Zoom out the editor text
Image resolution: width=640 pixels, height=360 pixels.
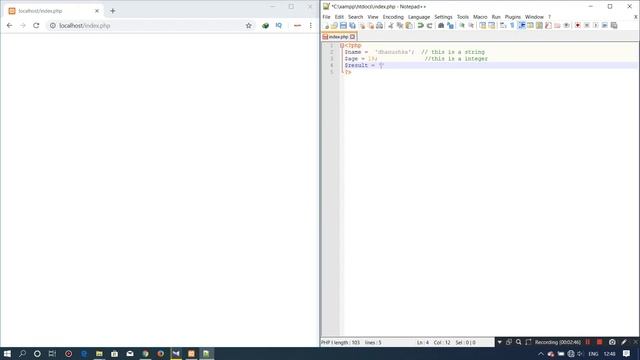tap(471, 25)
